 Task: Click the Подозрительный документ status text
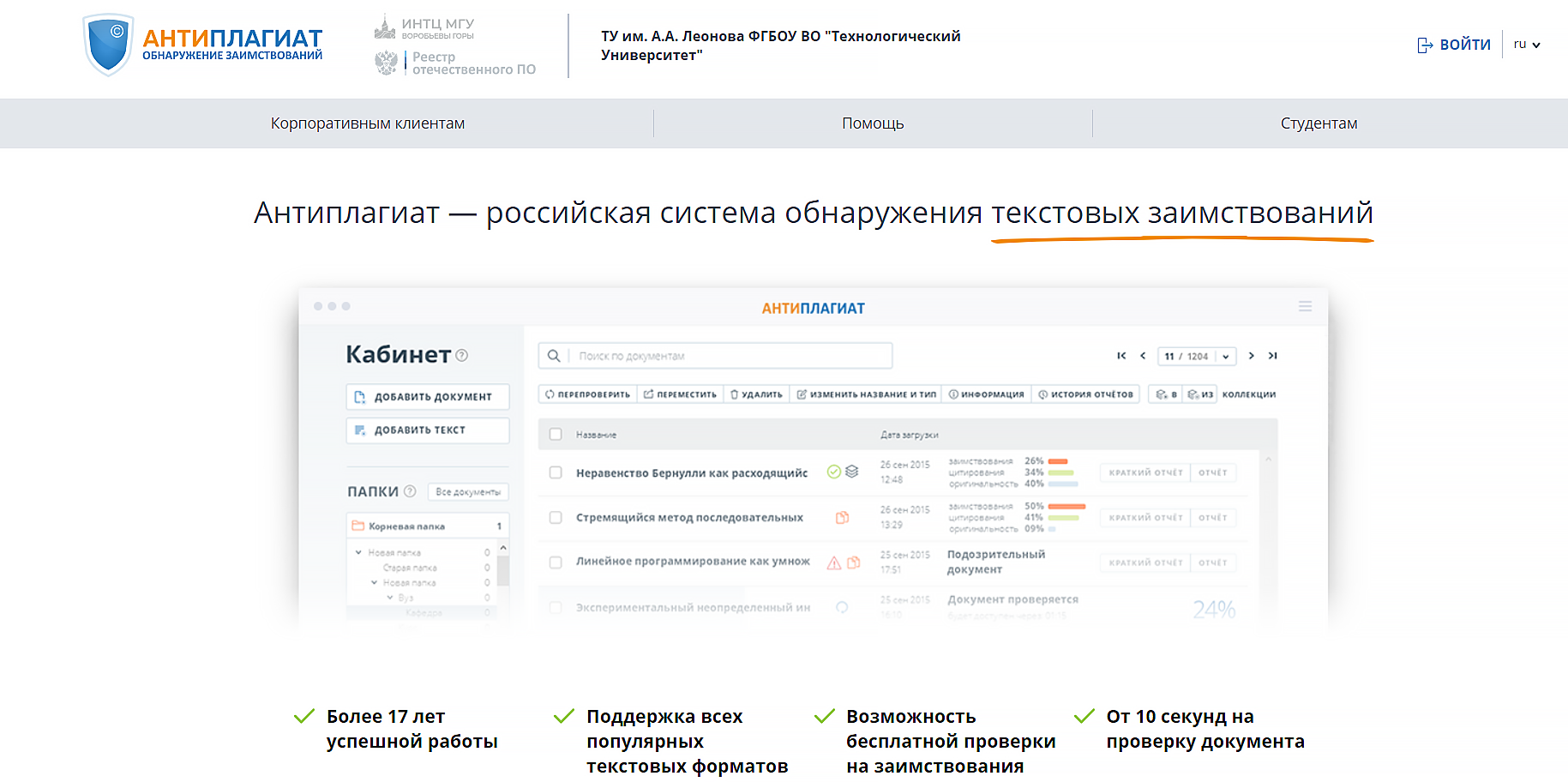996,562
